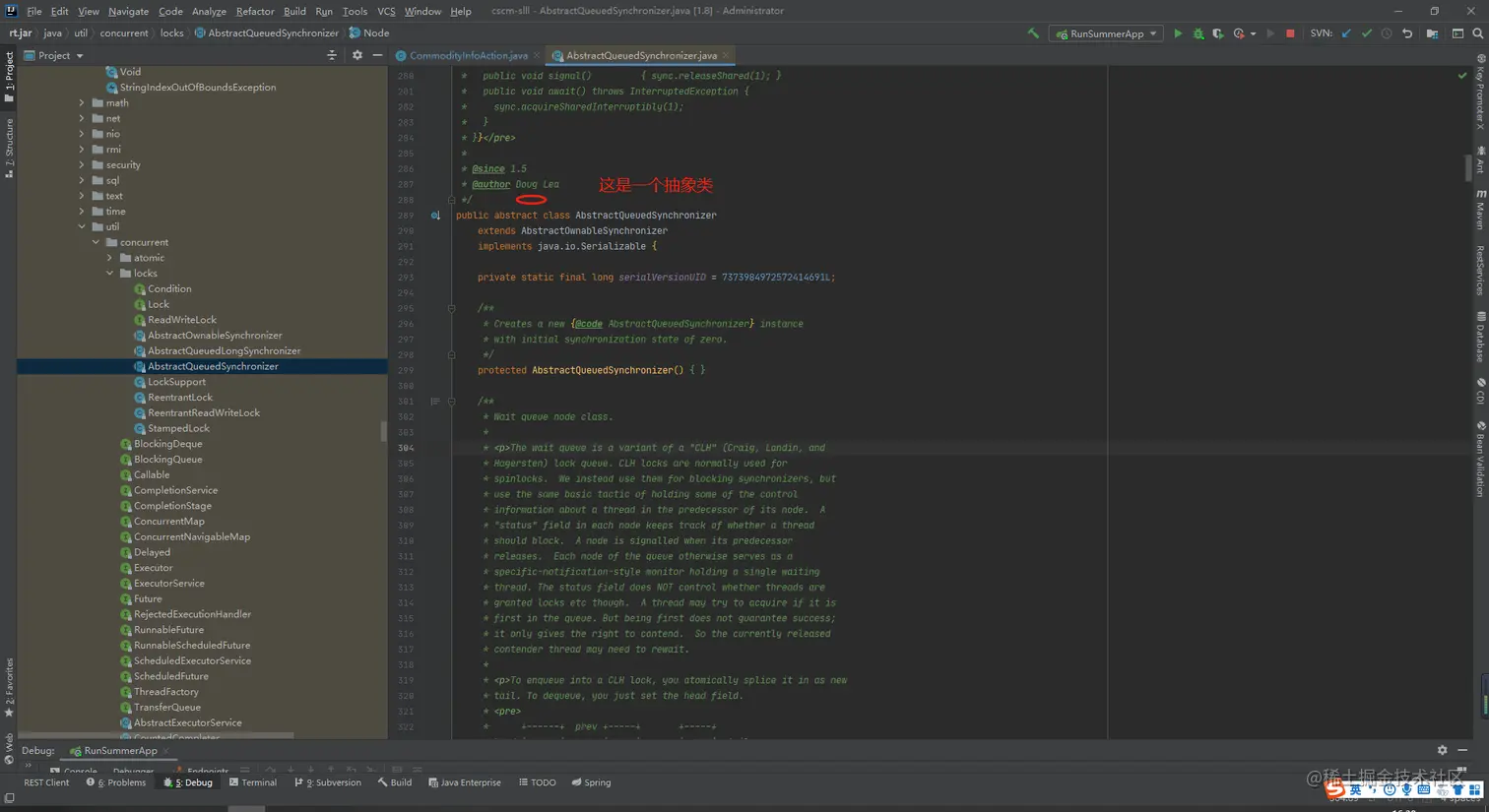The width and height of the screenshot is (1489, 812).
Task: Toggle fold on the class Javadoc comment
Action: click(x=451, y=200)
